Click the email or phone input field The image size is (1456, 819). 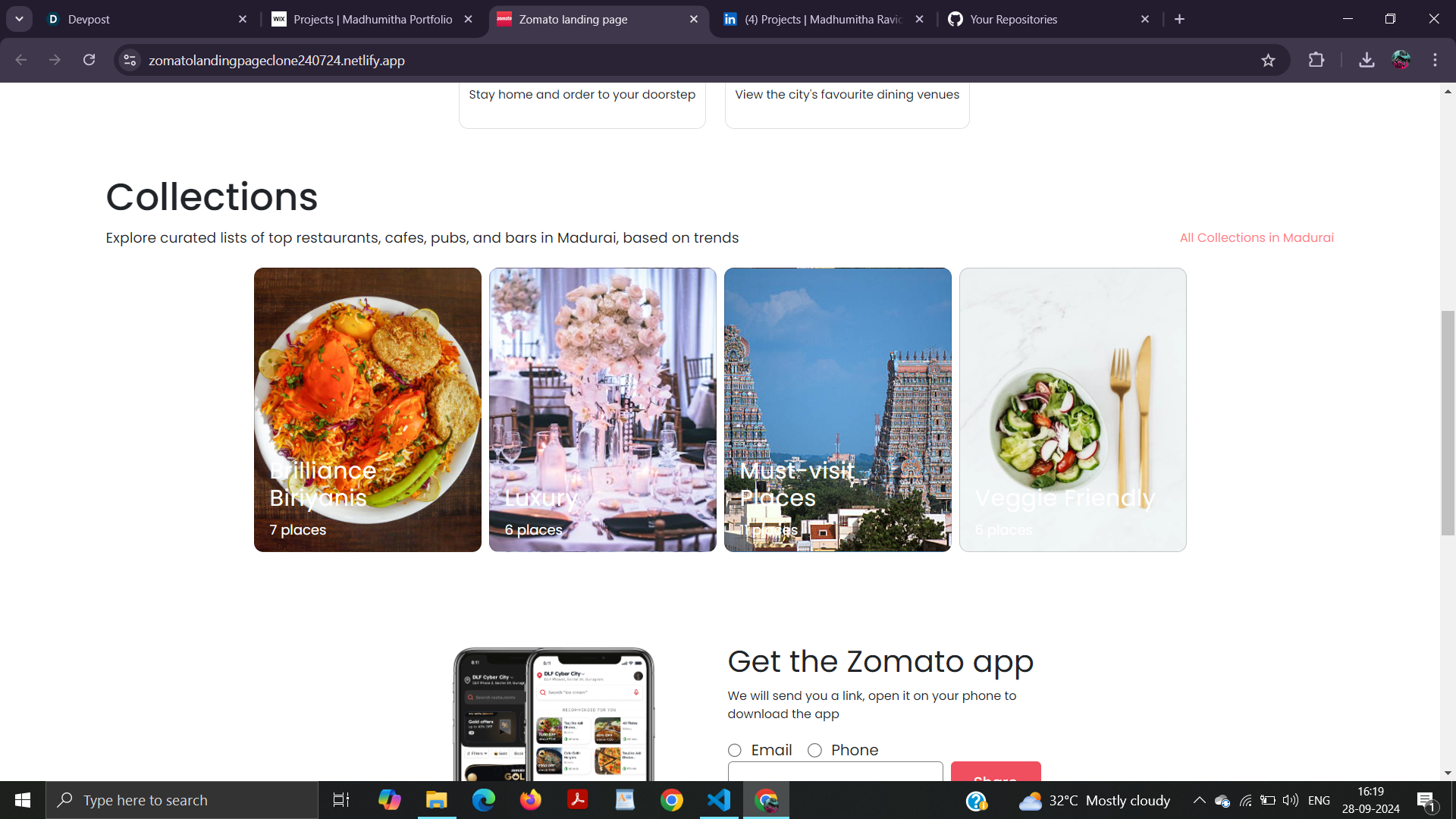coord(835,771)
